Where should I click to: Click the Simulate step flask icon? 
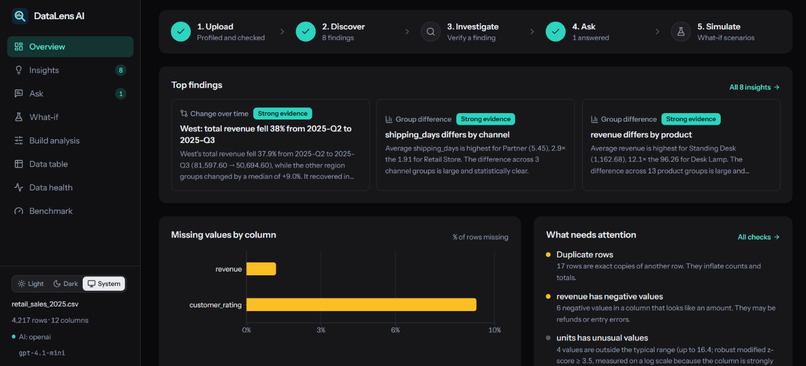(x=681, y=31)
